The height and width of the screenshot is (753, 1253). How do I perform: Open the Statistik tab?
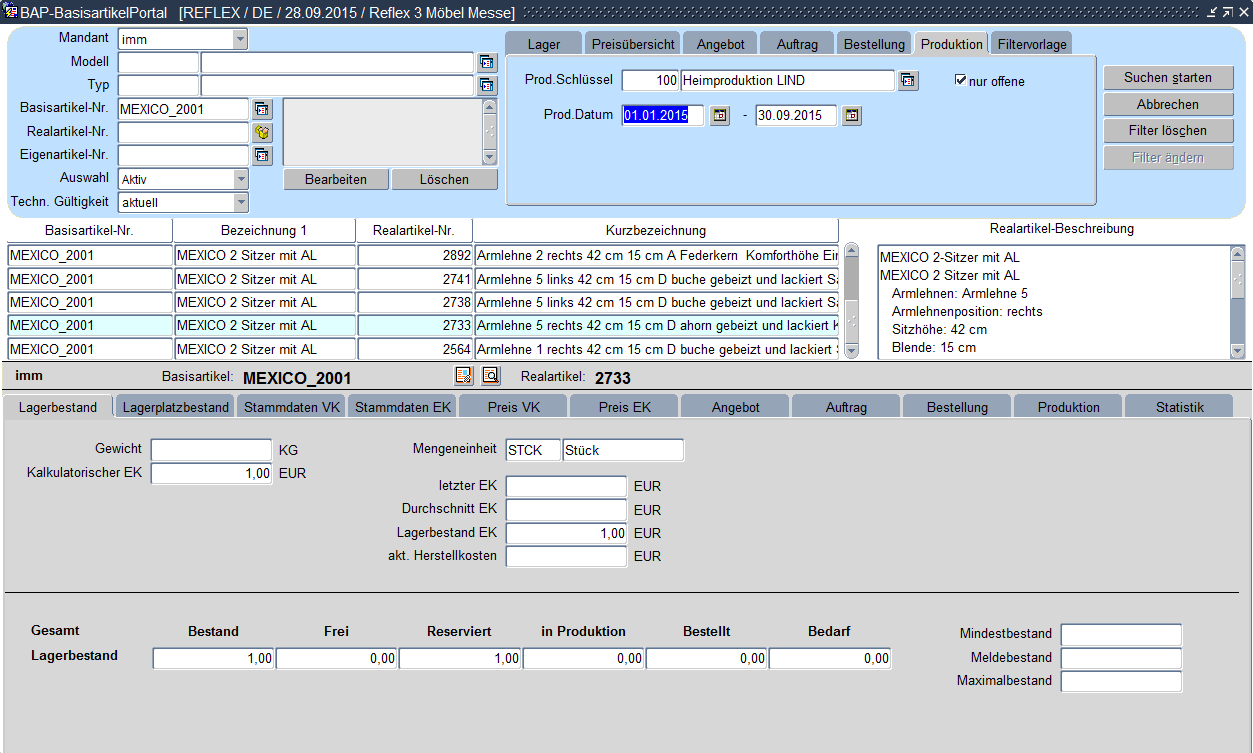click(x=1179, y=407)
